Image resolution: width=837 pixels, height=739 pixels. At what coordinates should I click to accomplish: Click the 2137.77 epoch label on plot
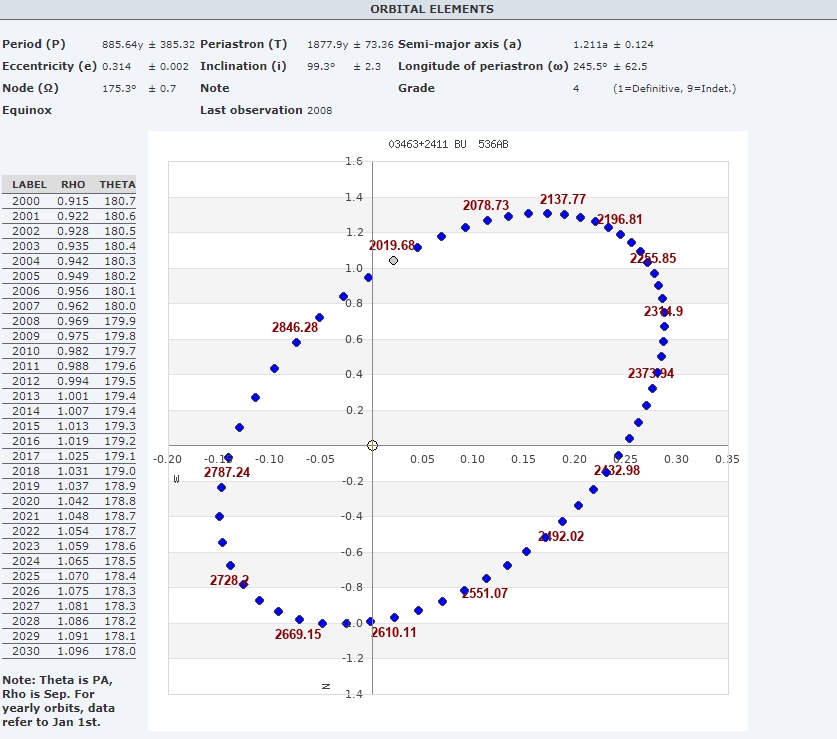563,199
